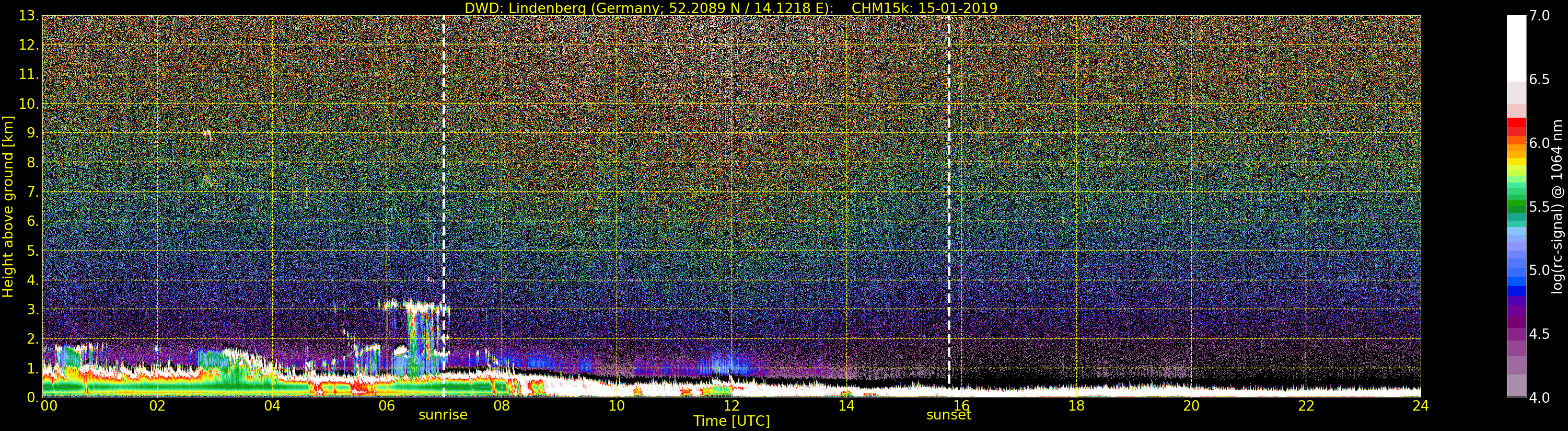Select the time axis tick "10"
1568x431 pixels.
pos(617,406)
